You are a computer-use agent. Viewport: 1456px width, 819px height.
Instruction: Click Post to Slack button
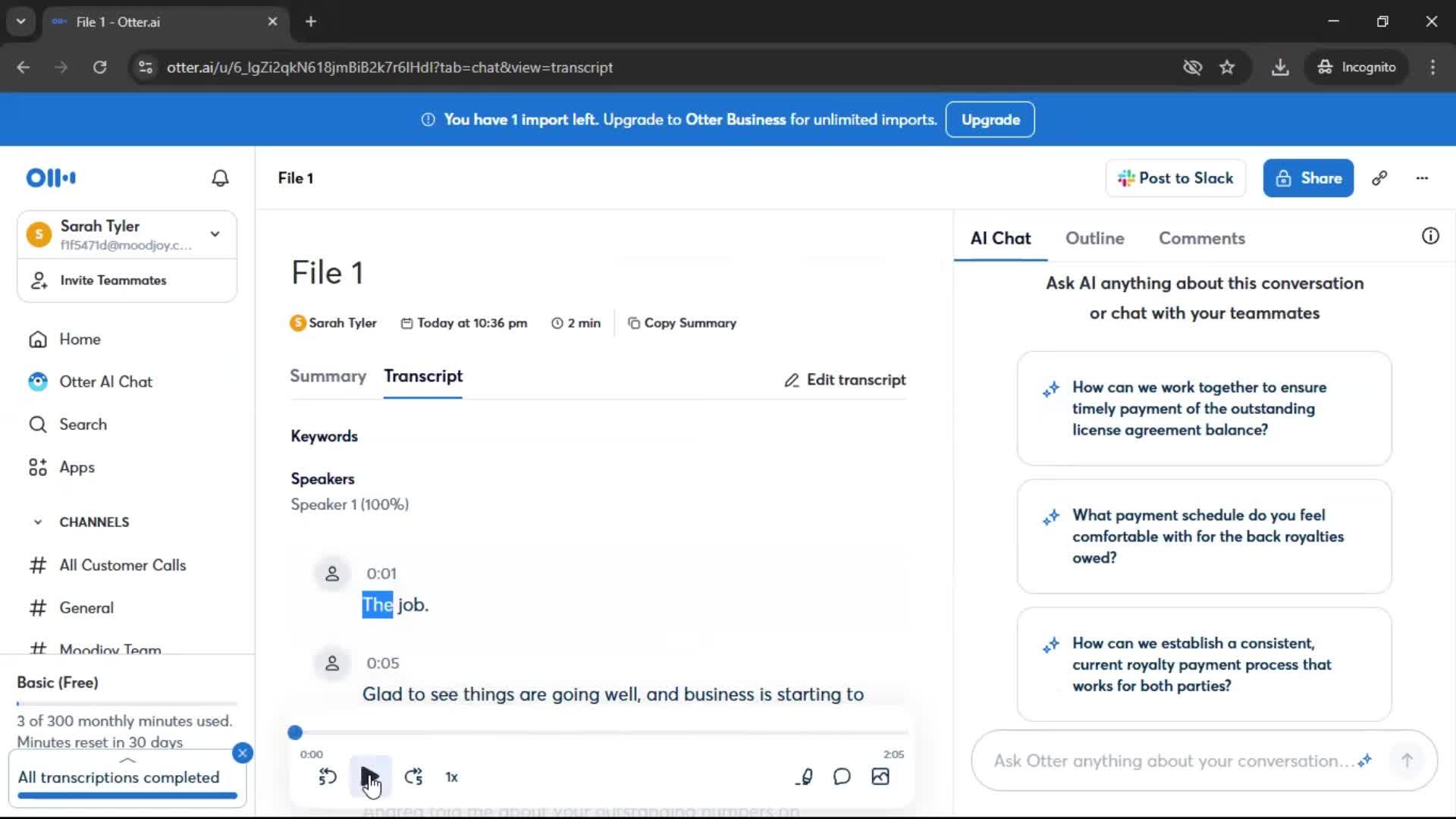tap(1175, 178)
